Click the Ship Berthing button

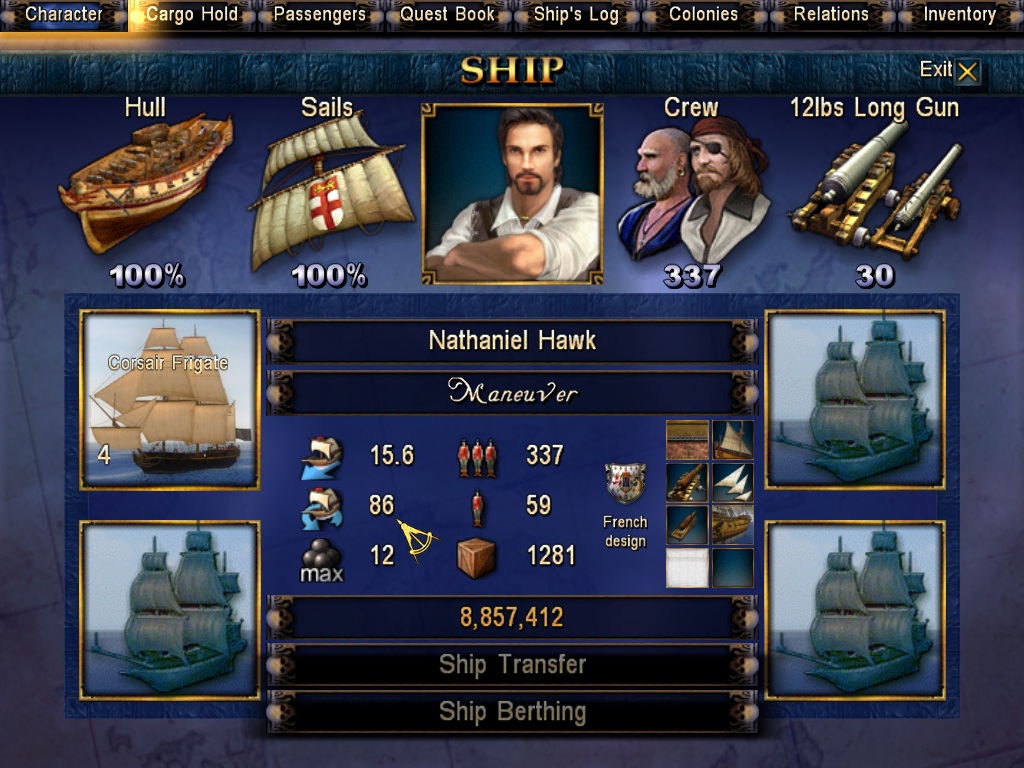[513, 712]
